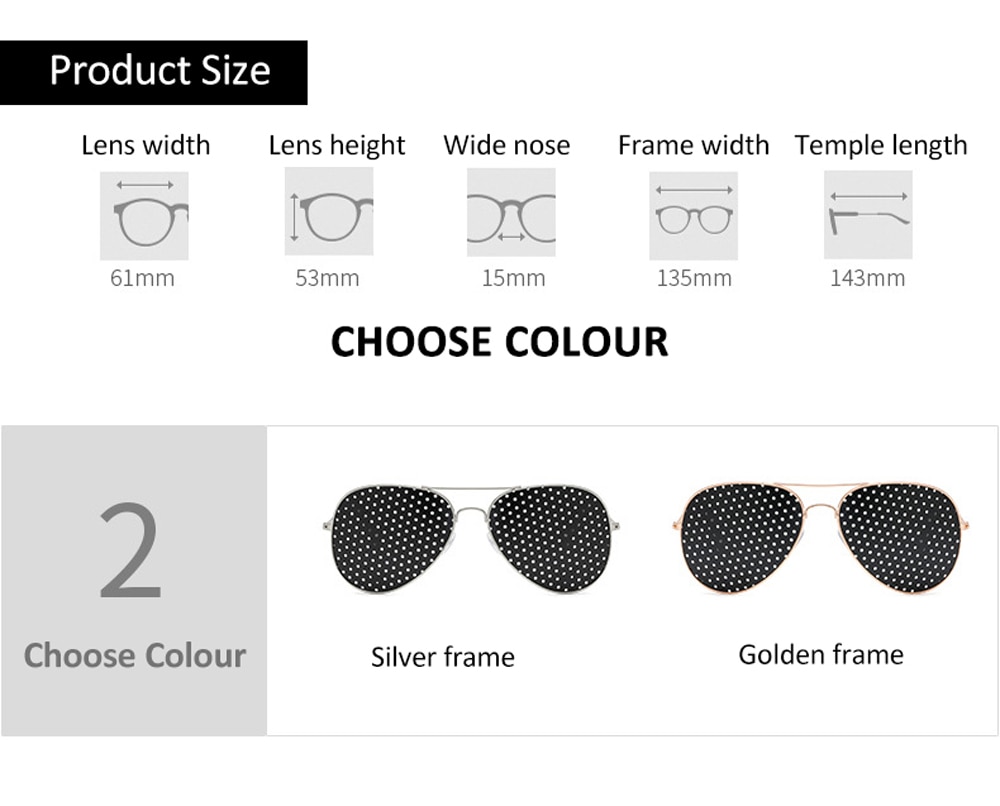This screenshot has width=1000, height=806.
Task: Click the 61mm measurement text
Action: (x=142, y=278)
